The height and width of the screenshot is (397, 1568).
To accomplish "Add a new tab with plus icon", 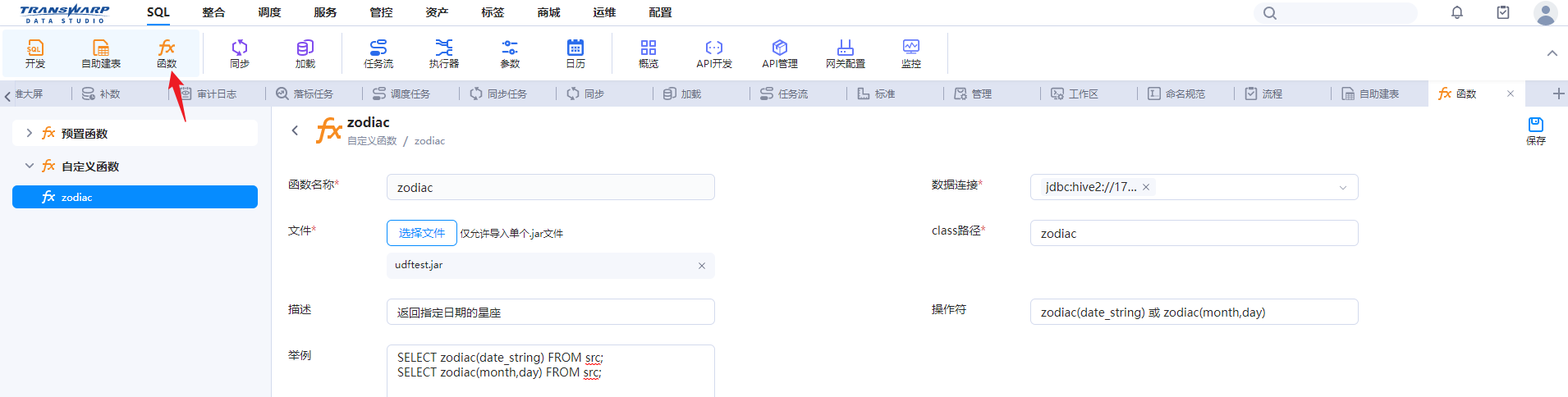I will pos(1558,94).
